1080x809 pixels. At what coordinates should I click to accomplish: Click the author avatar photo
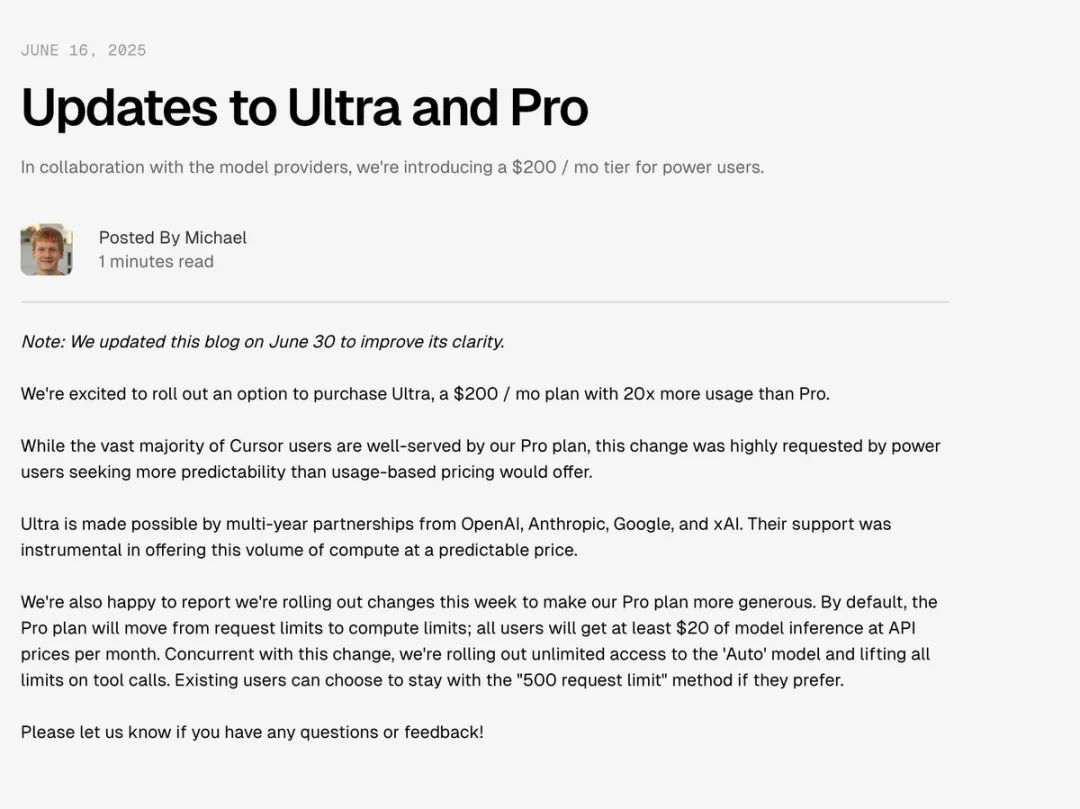tap(46, 249)
